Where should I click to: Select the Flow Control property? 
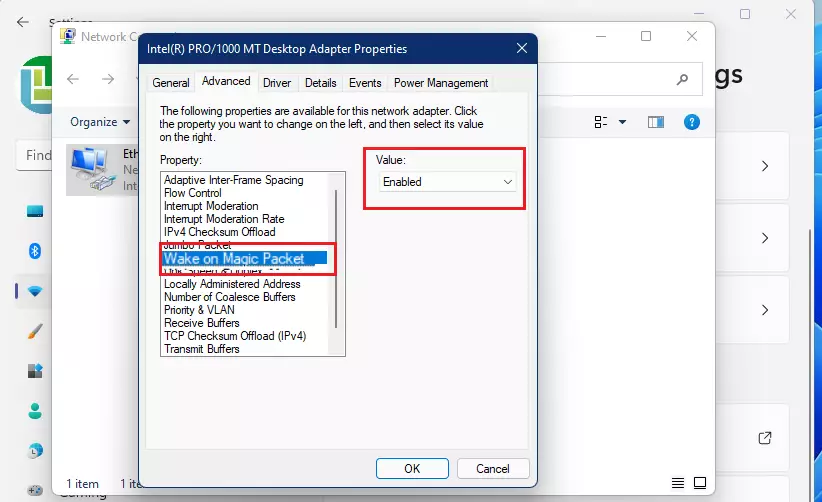point(193,193)
